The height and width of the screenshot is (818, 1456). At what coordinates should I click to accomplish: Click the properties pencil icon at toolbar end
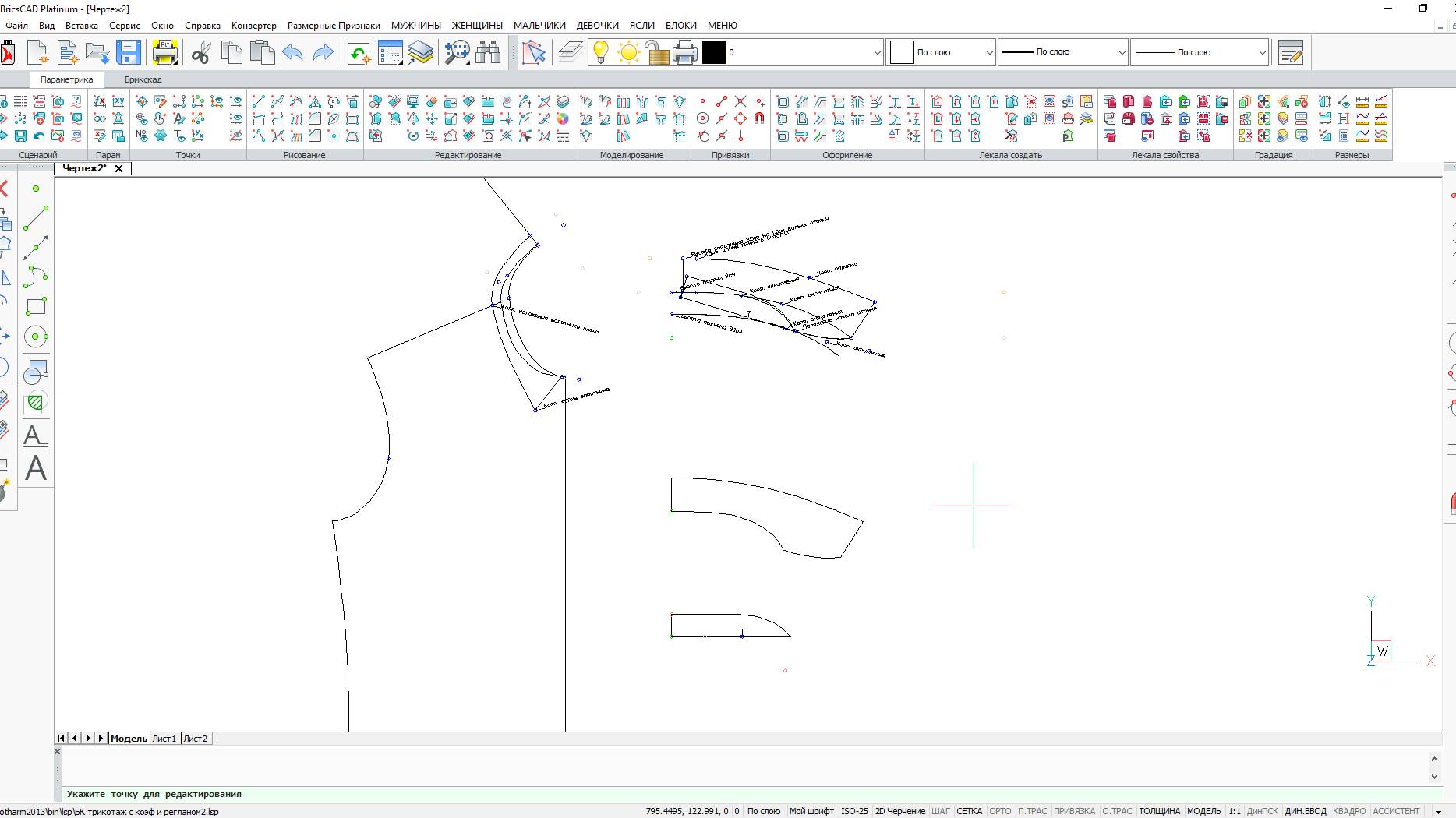(1291, 52)
